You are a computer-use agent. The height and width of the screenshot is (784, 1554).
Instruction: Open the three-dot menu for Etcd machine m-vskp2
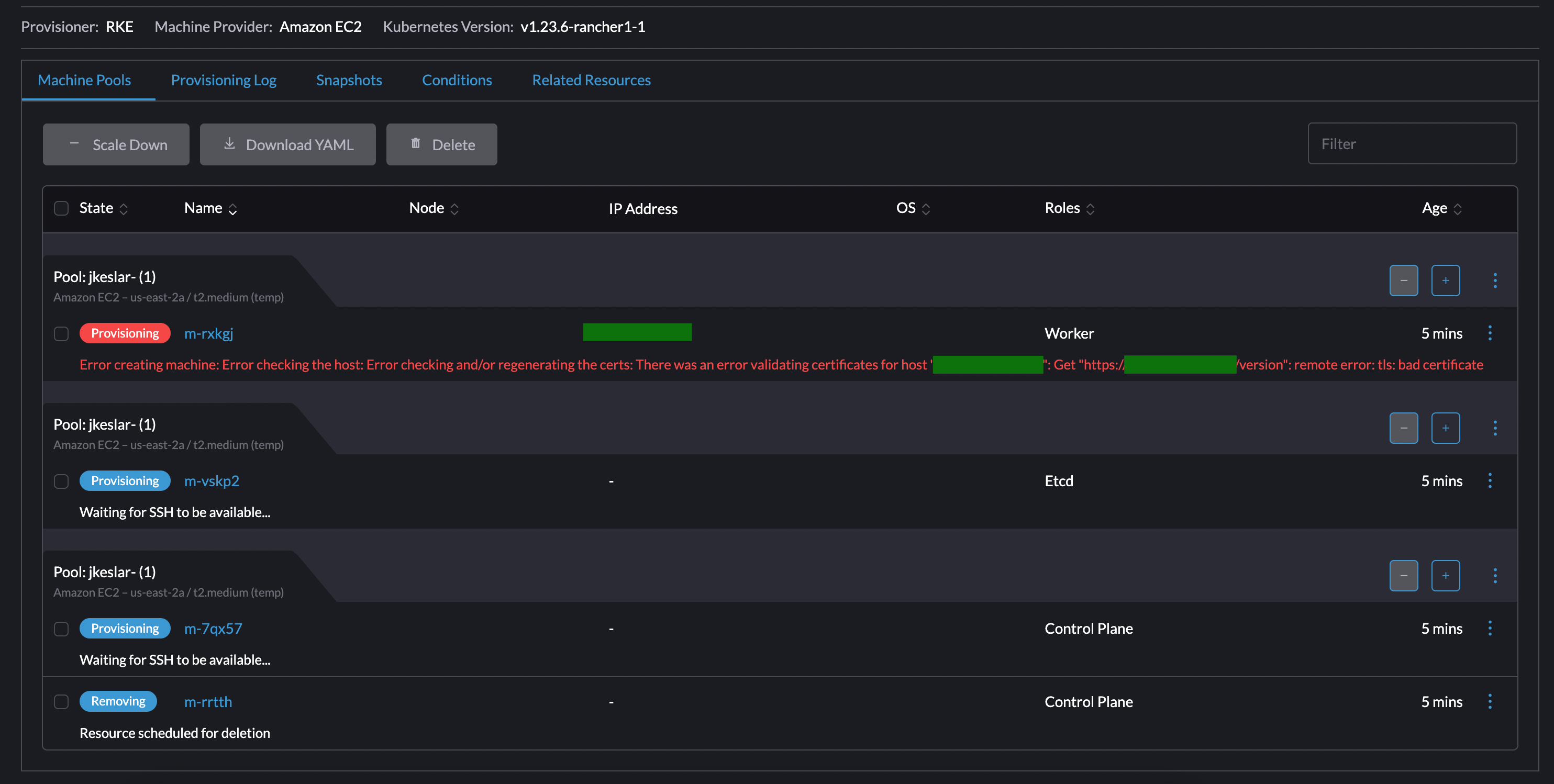pyautogui.click(x=1491, y=480)
